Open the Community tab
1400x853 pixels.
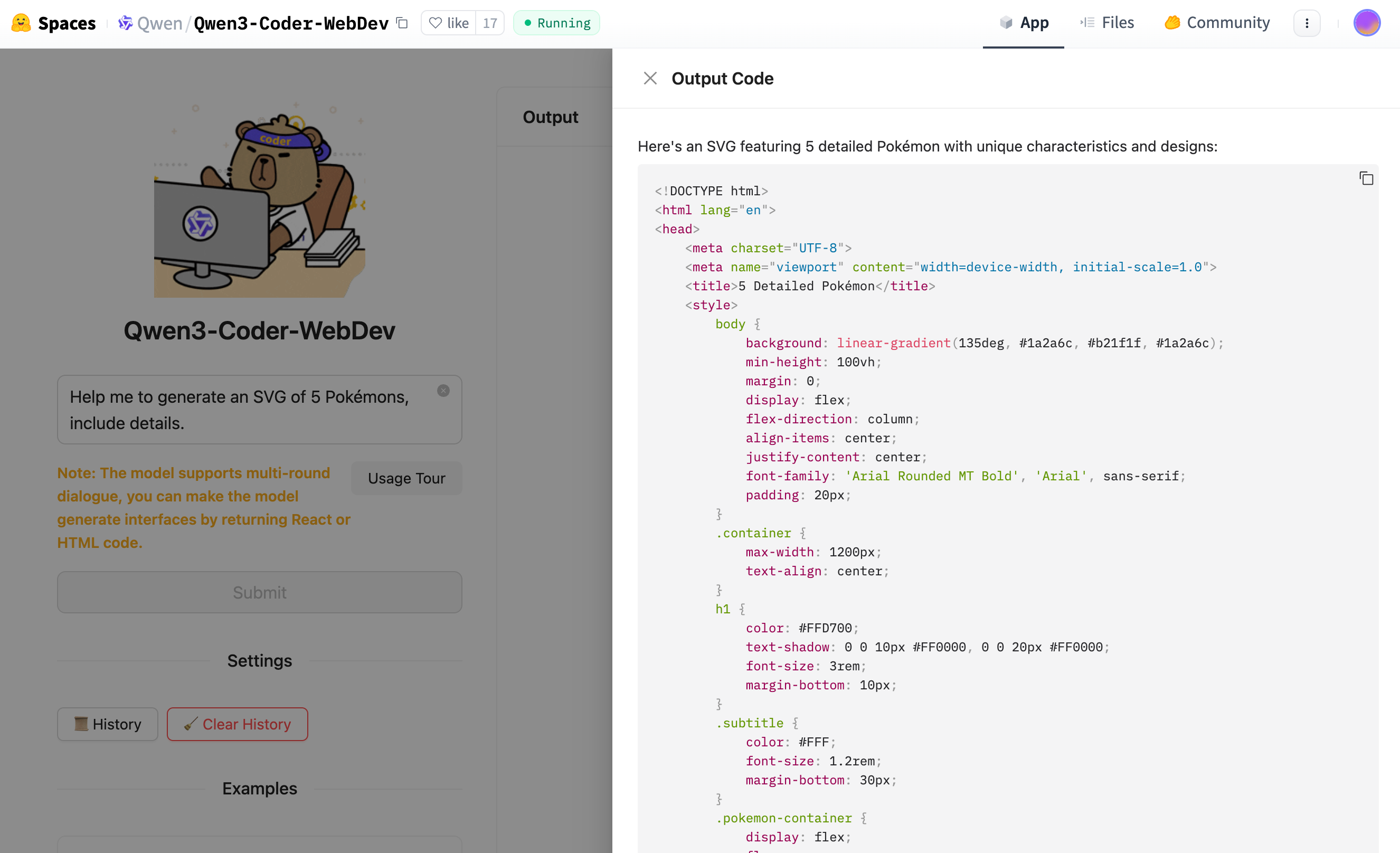pos(1217,23)
